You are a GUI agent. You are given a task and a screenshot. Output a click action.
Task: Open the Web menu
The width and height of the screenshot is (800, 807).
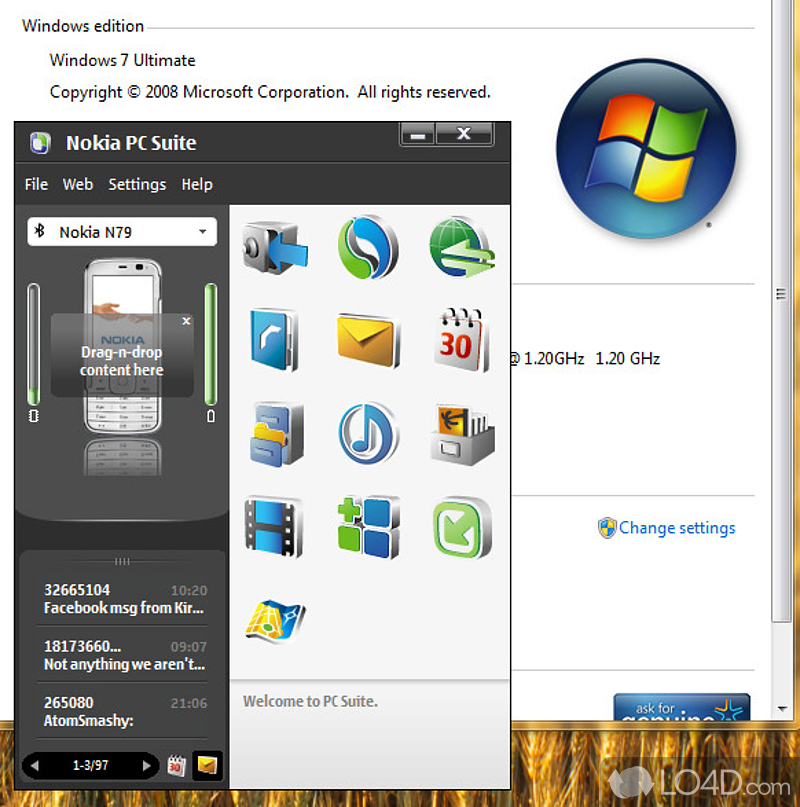tap(78, 184)
